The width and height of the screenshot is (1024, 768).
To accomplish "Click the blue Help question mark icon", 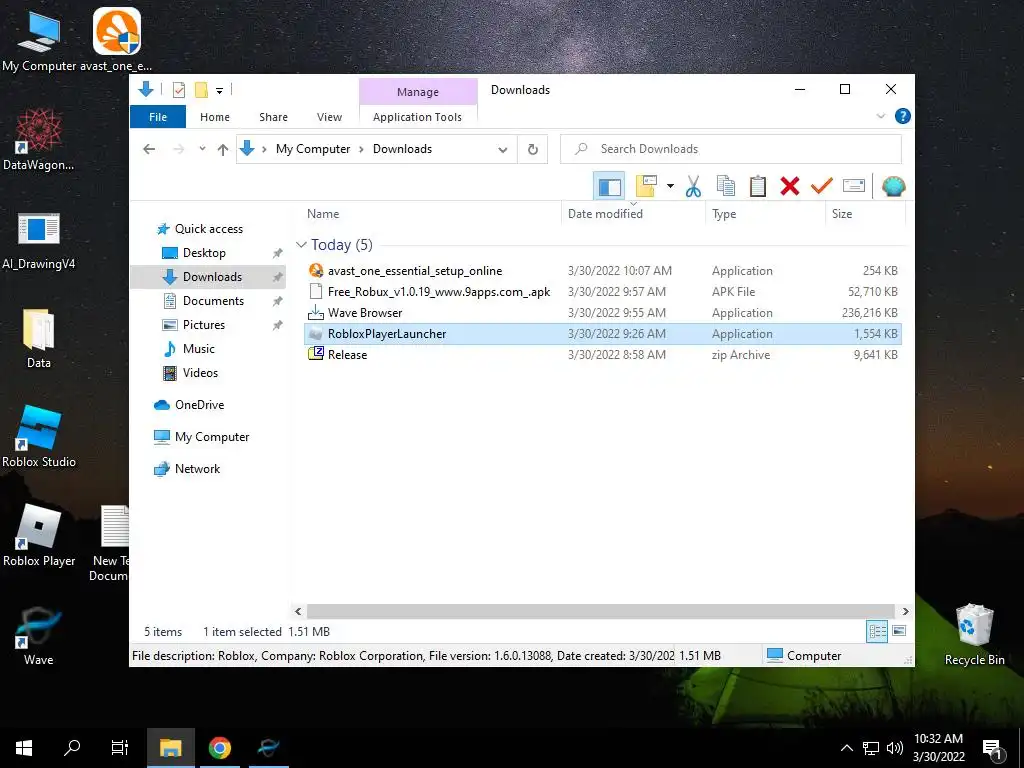I will [903, 116].
